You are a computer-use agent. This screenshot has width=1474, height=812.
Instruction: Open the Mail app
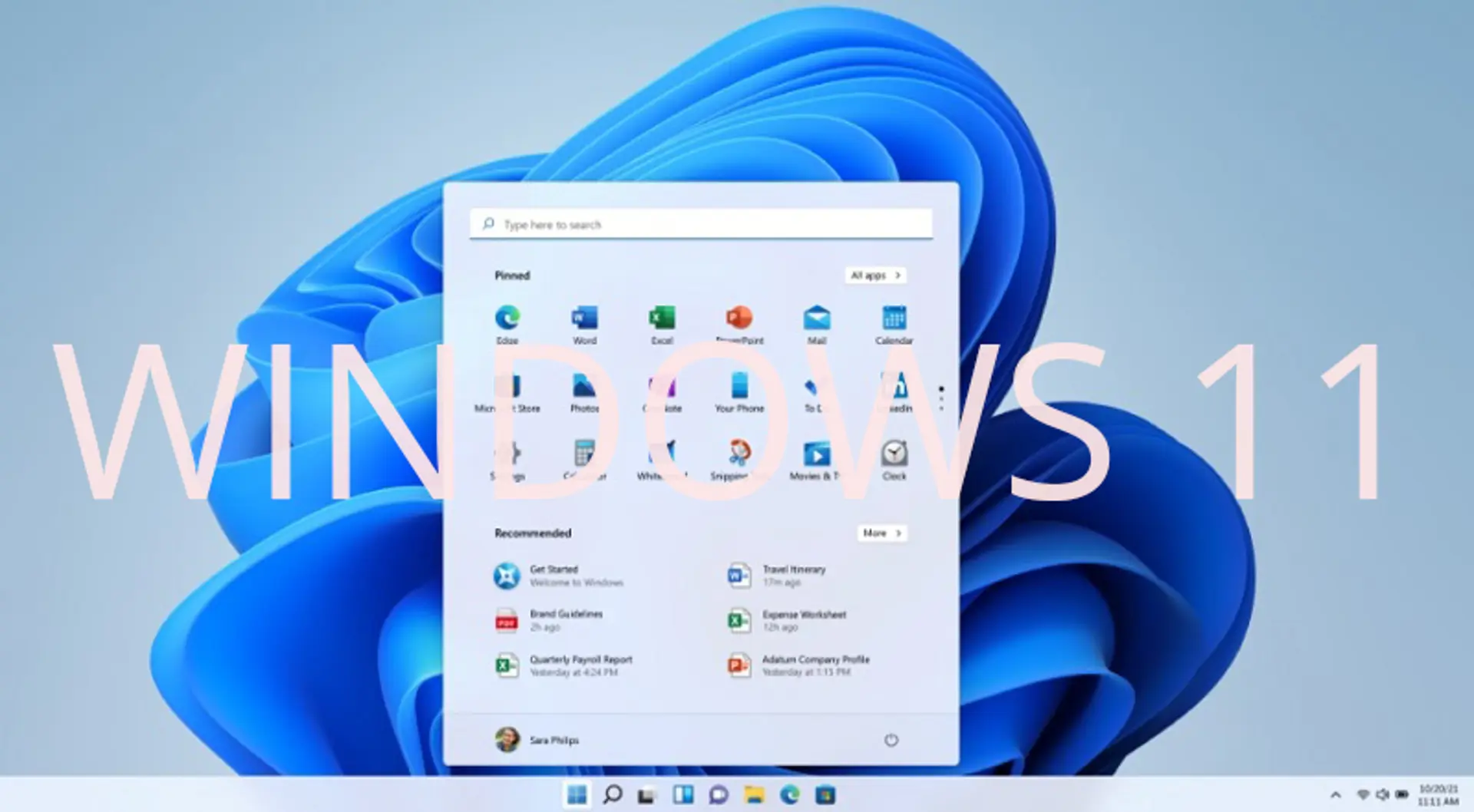click(817, 325)
